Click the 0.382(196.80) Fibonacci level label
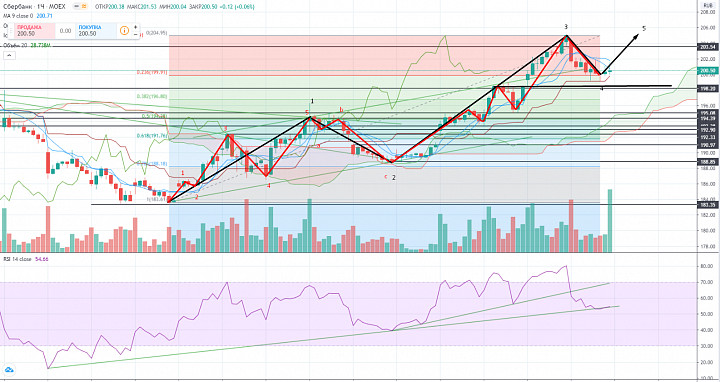This screenshot has width=720, height=382. pos(152,96)
